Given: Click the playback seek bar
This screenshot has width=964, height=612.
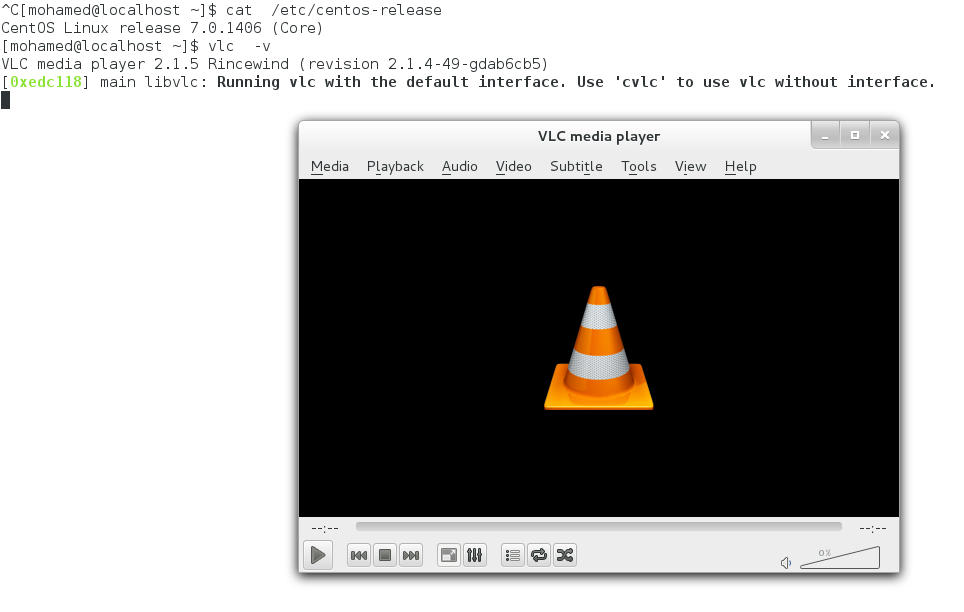Looking at the screenshot, I should [x=598, y=527].
